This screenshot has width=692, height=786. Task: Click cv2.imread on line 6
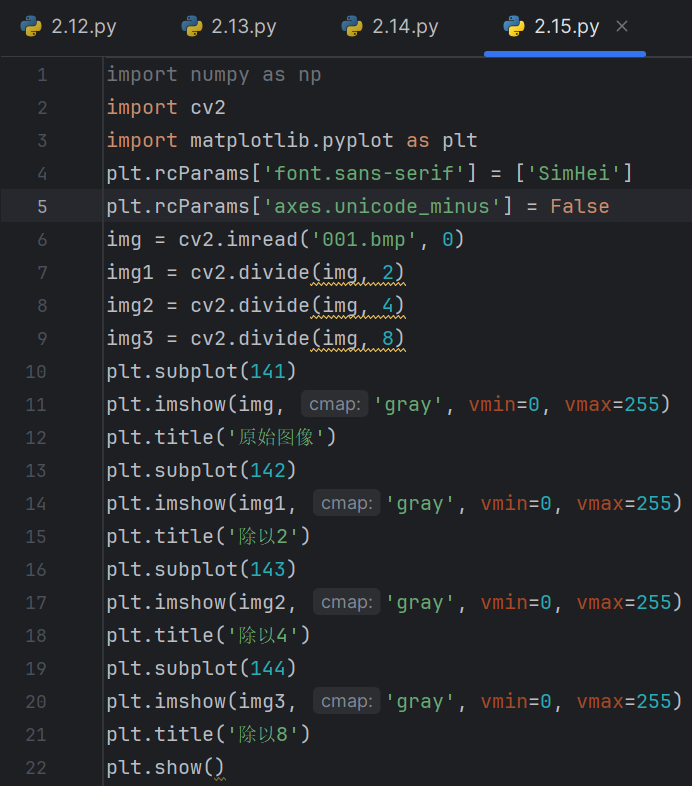(238, 240)
